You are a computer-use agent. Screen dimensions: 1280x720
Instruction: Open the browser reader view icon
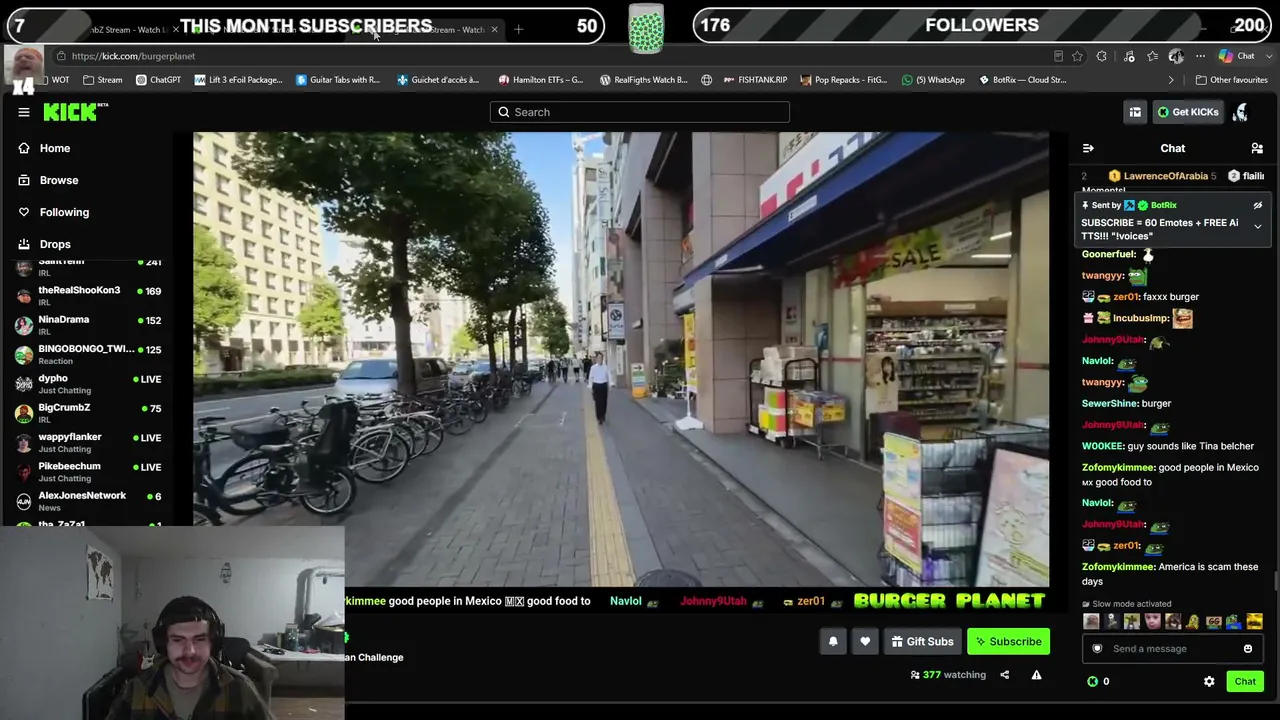(1058, 56)
